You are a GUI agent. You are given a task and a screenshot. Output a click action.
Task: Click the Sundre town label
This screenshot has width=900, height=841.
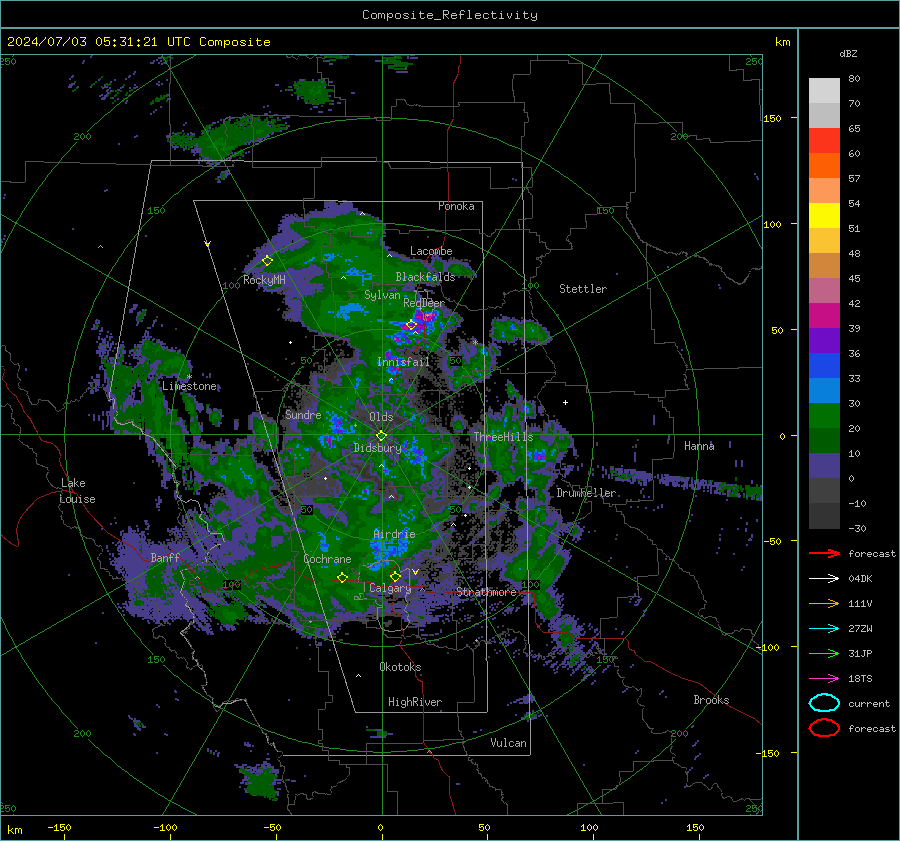click(302, 414)
